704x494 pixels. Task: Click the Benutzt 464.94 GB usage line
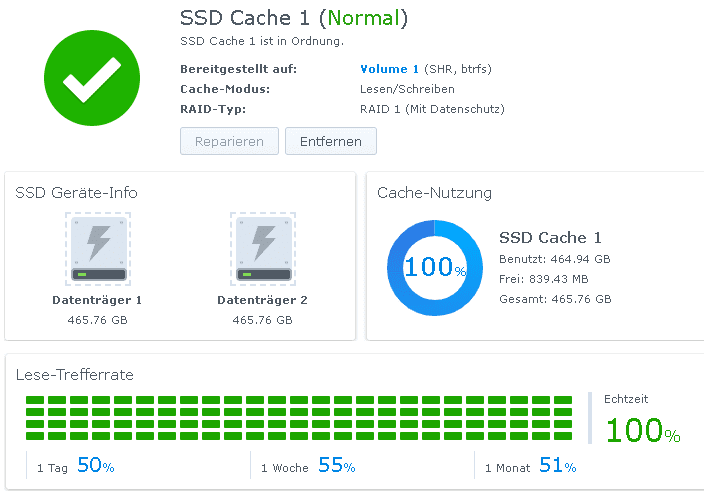coord(554,259)
